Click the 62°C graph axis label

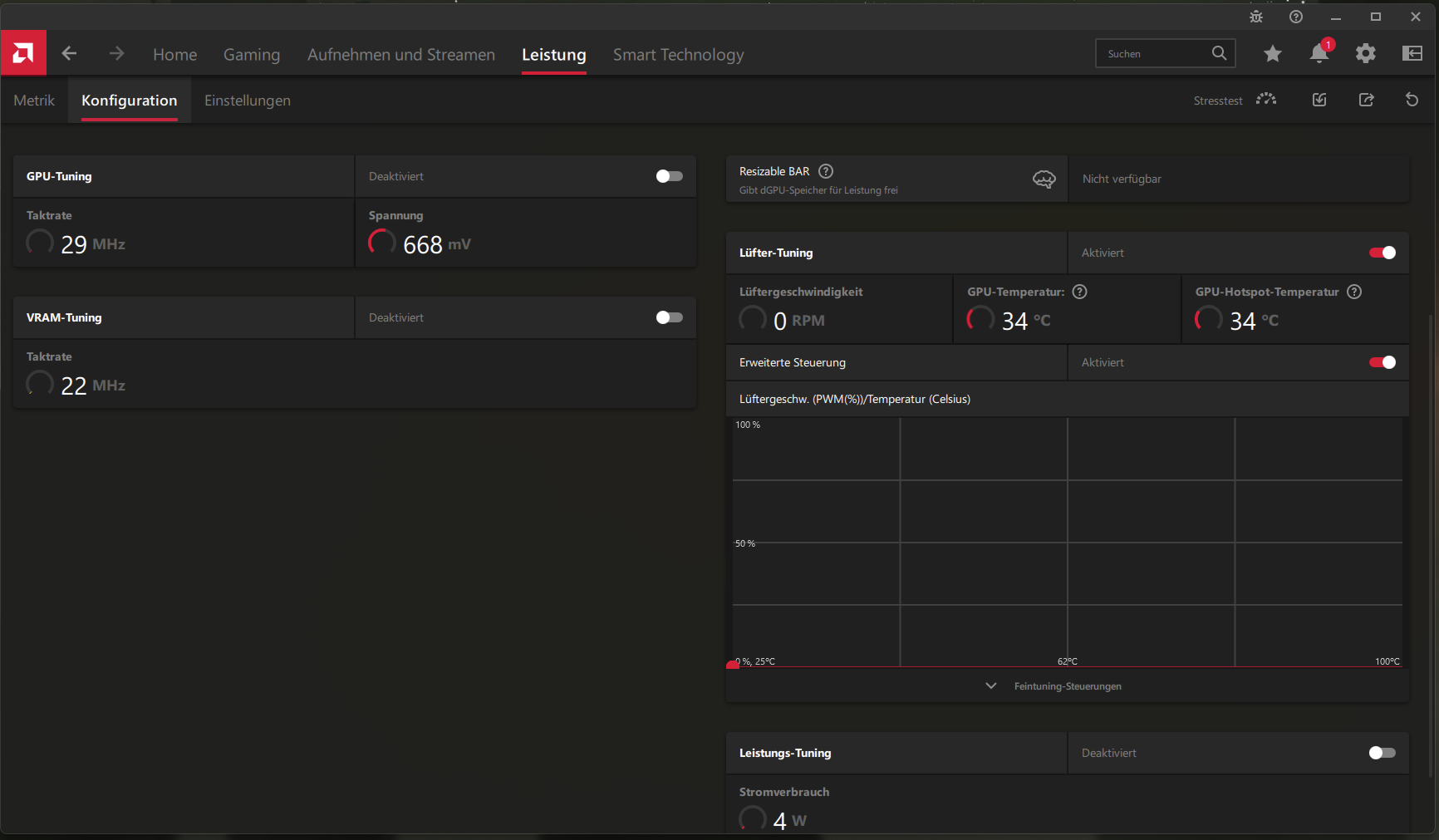[1068, 661]
